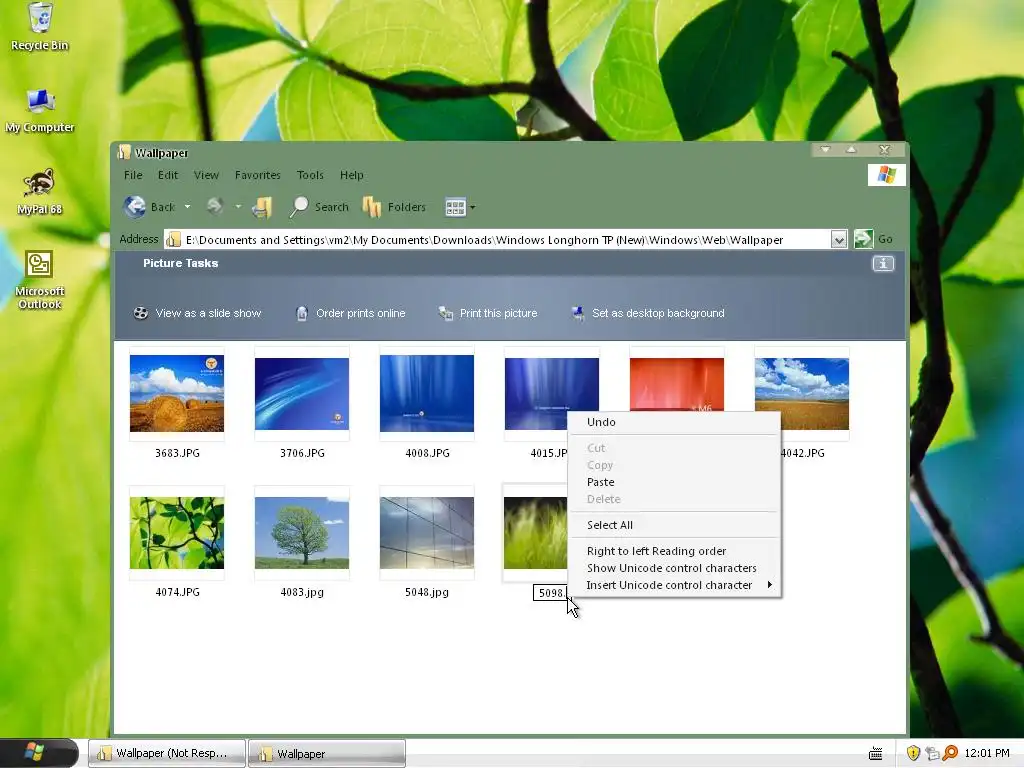Select the 3683.JPG thumbnail

tap(177, 393)
